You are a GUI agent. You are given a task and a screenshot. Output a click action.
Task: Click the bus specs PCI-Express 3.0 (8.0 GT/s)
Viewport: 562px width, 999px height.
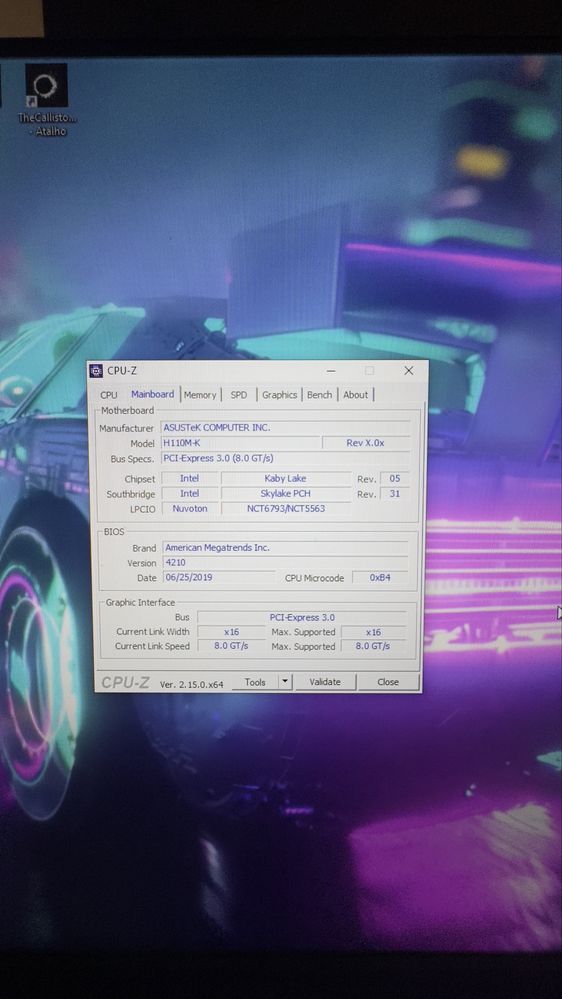point(286,458)
